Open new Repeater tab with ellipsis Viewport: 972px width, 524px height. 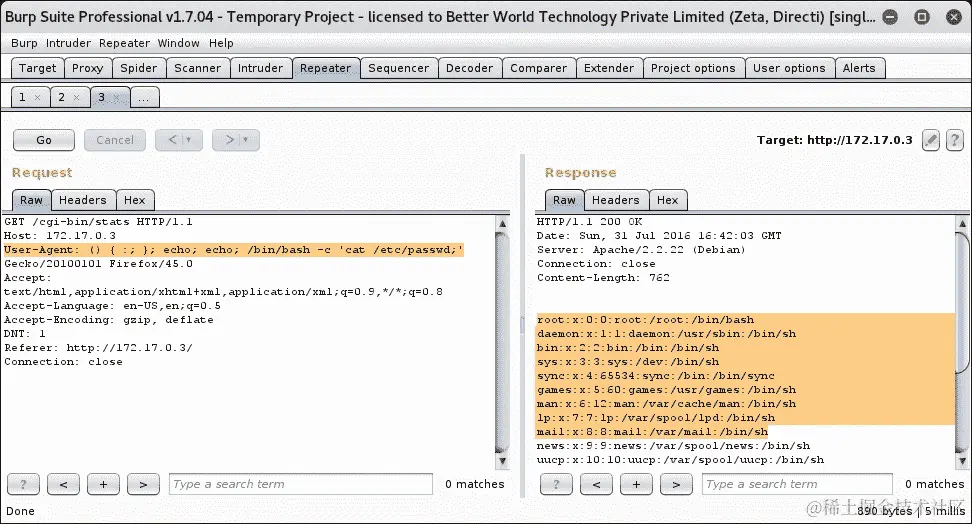(143, 97)
